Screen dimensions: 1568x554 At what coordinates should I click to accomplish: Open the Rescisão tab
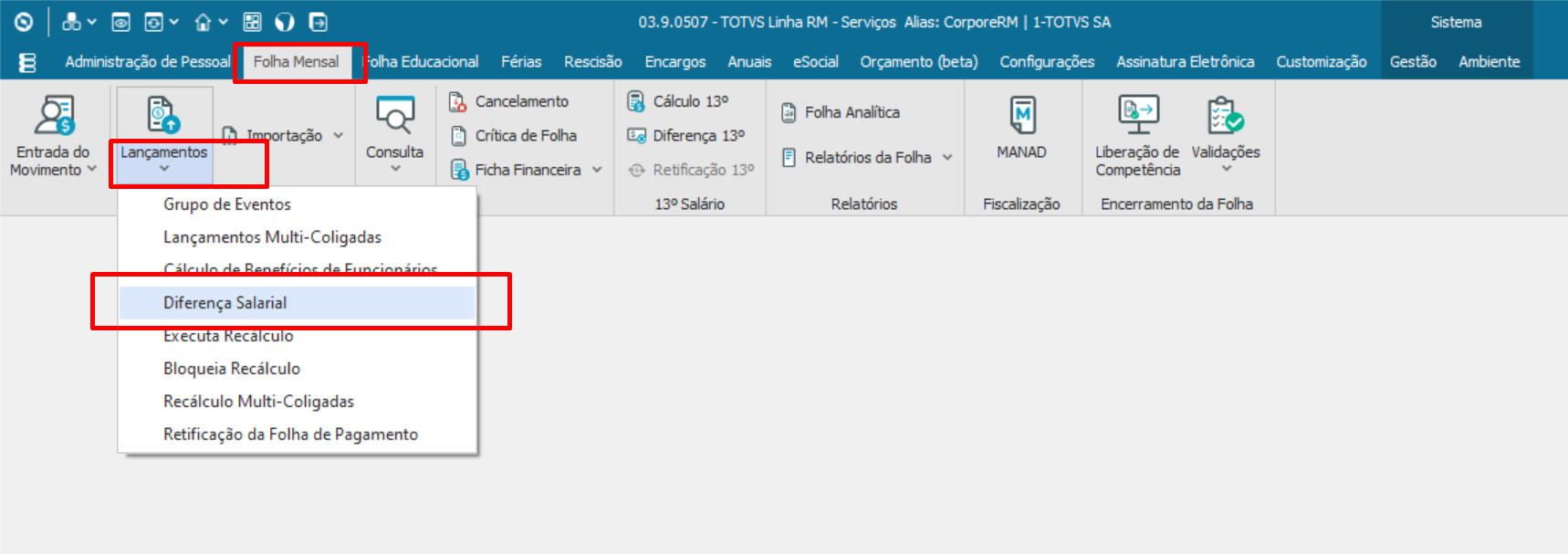pyautogui.click(x=593, y=62)
